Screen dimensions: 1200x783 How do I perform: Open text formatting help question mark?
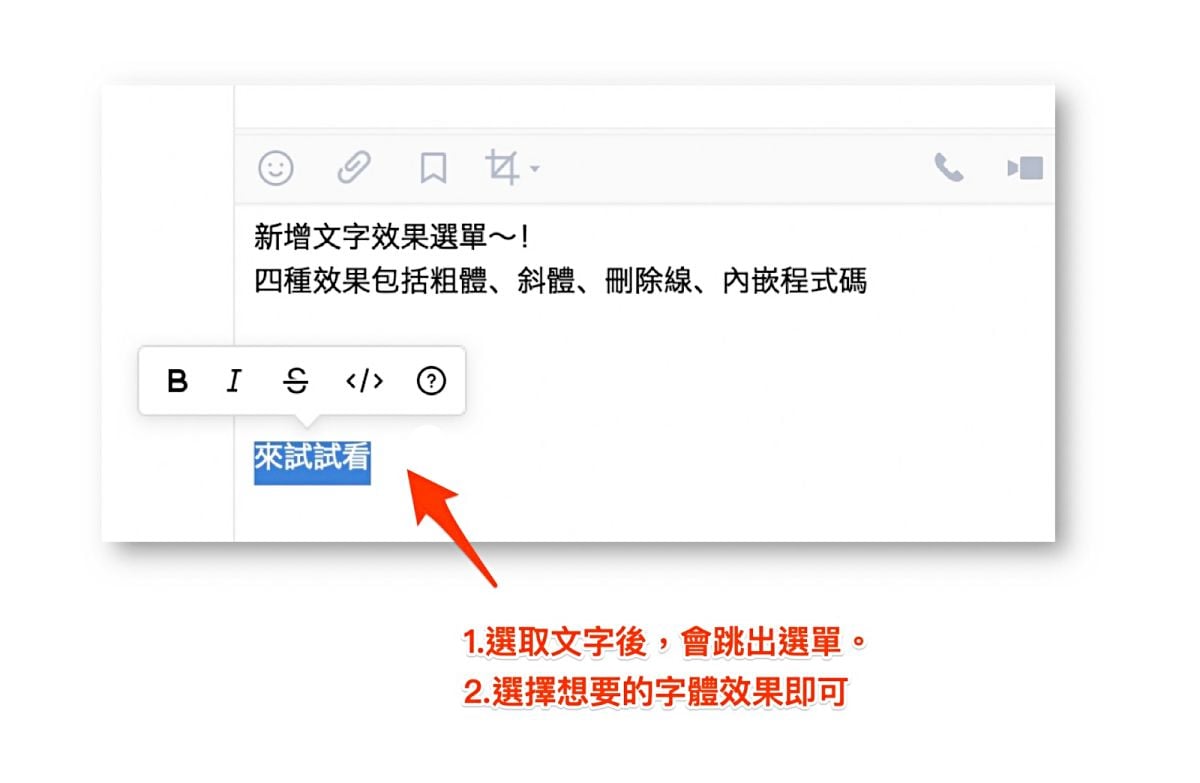pos(431,381)
